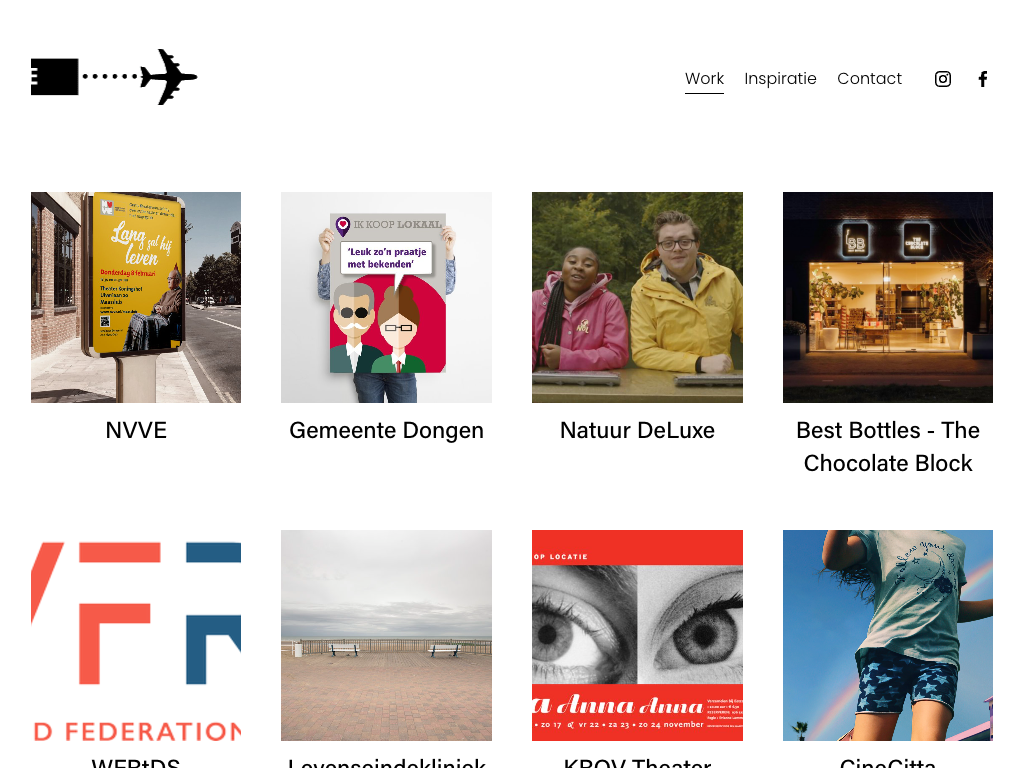Click Best Bottles - The Chocolate Block title

coord(888,447)
